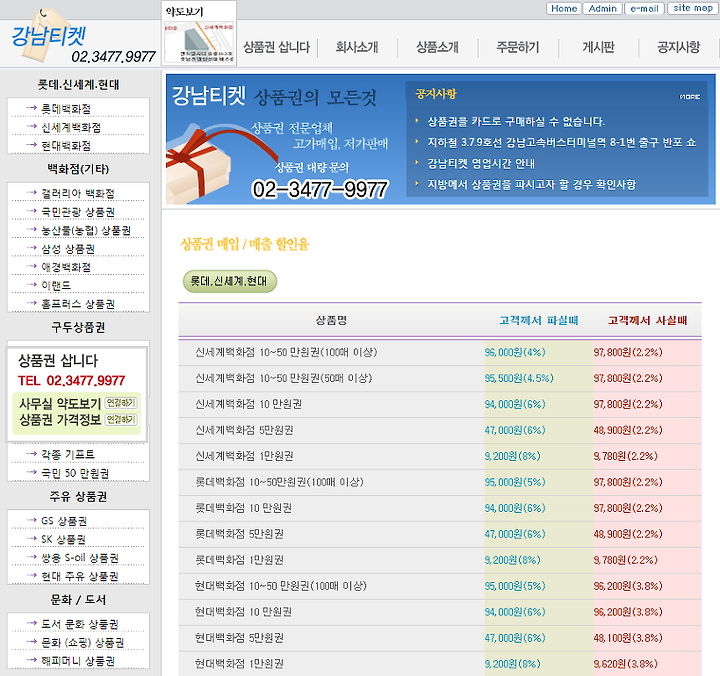The width and height of the screenshot is (720, 676).
Task: Go to Home top link
Action: 564,8
